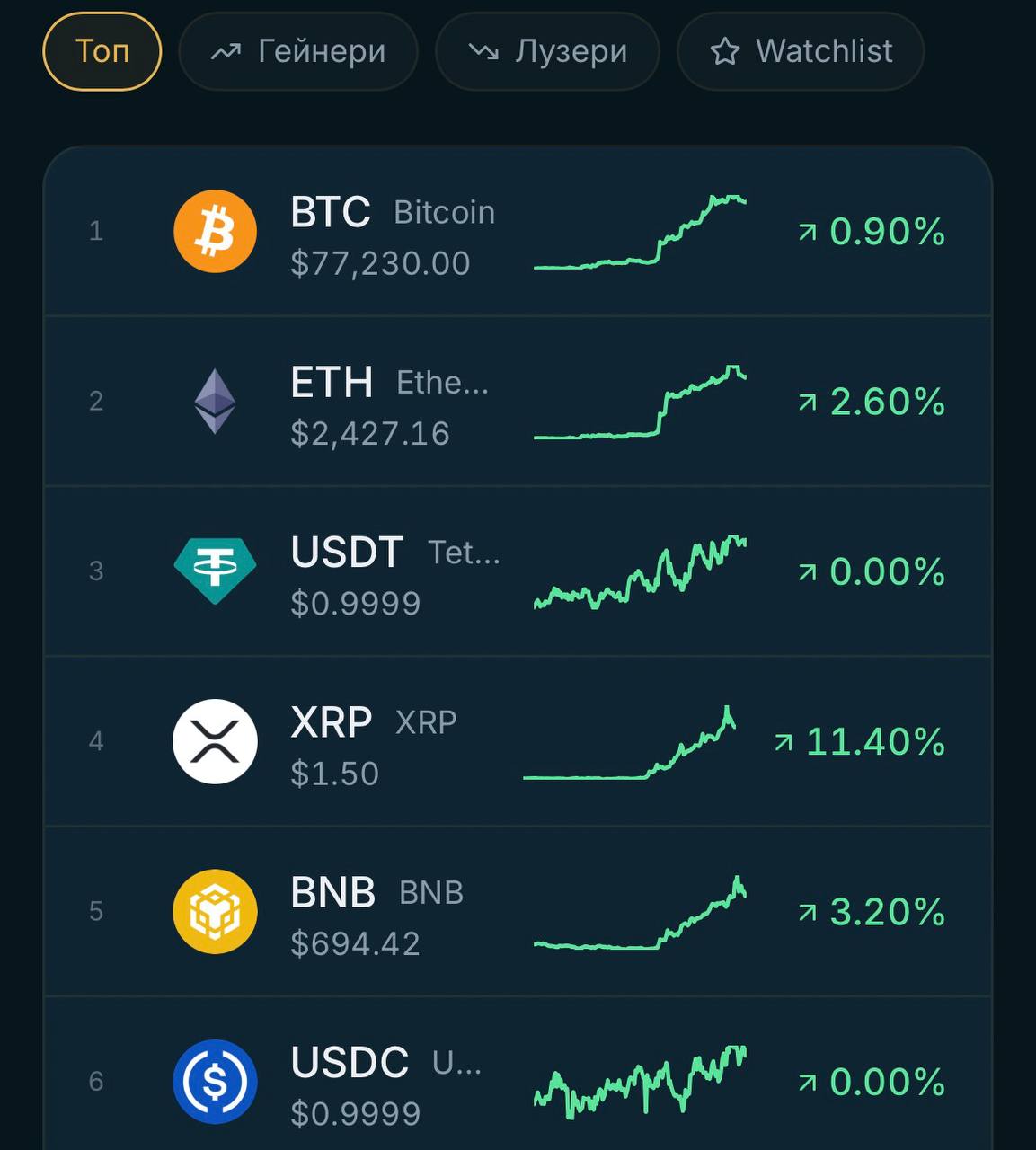Switch to the Лузери tab
The width and height of the screenshot is (1036, 1150).
pyautogui.click(x=547, y=51)
